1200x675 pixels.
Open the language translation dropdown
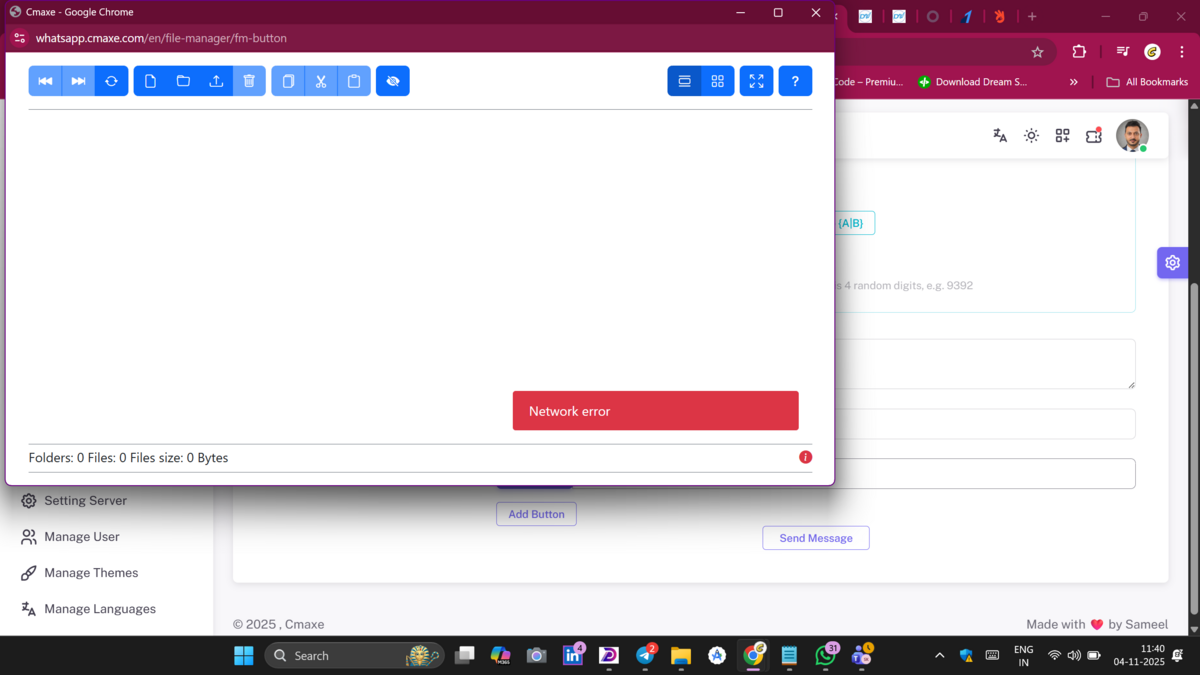point(1000,136)
